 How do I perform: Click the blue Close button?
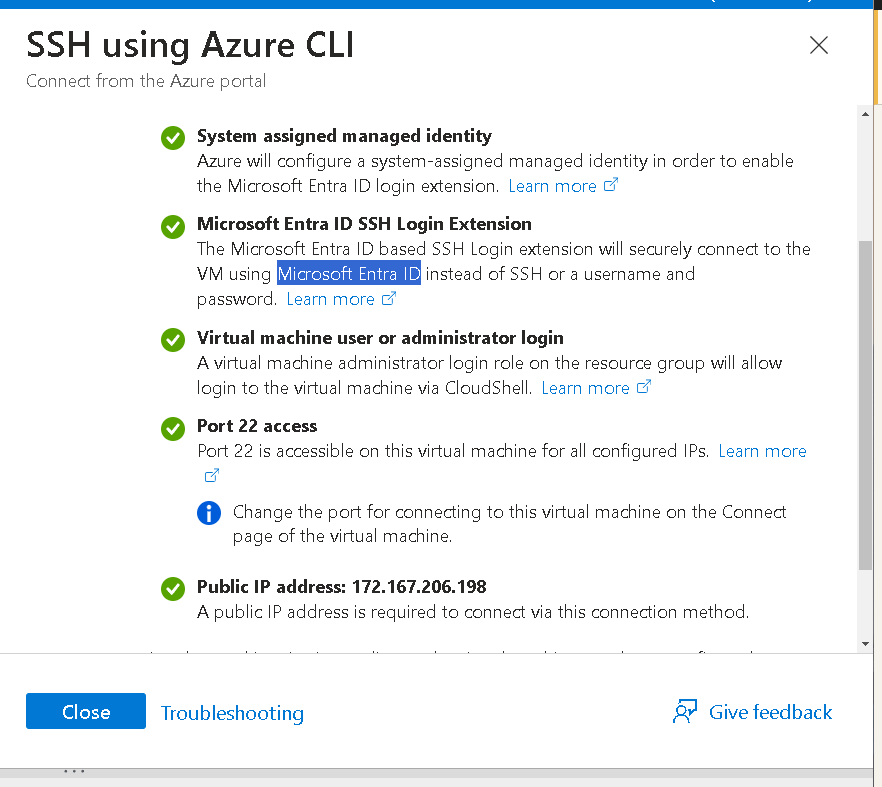[86, 711]
